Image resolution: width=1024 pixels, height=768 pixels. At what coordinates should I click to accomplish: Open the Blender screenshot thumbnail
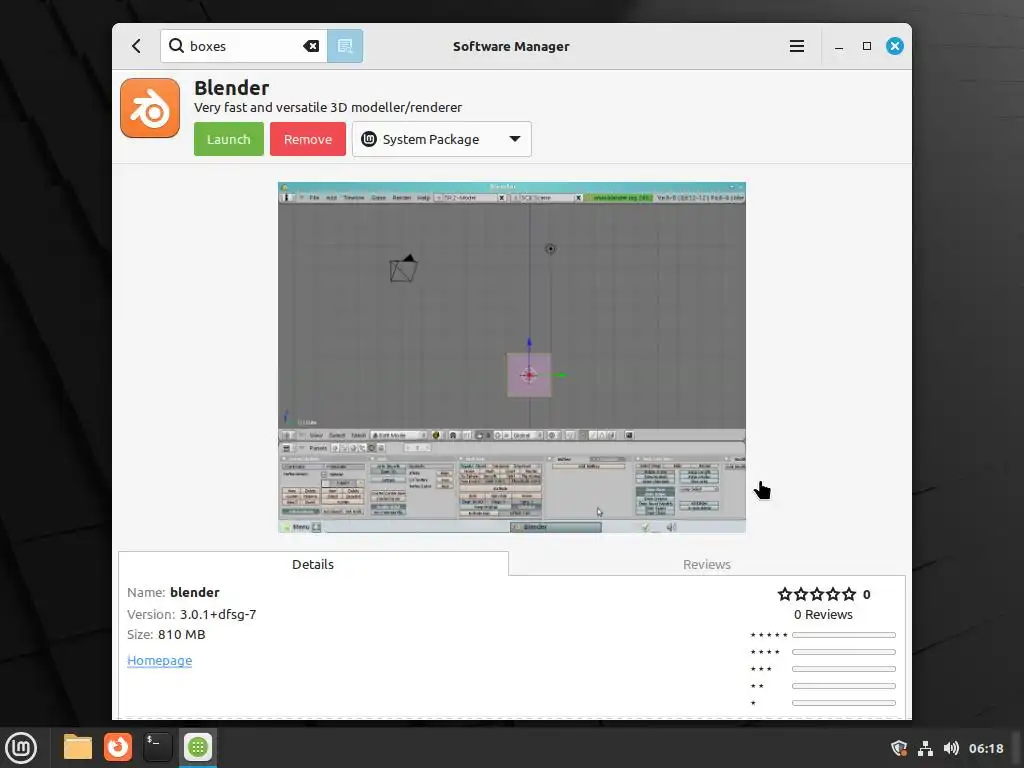(x=511, y=357)
